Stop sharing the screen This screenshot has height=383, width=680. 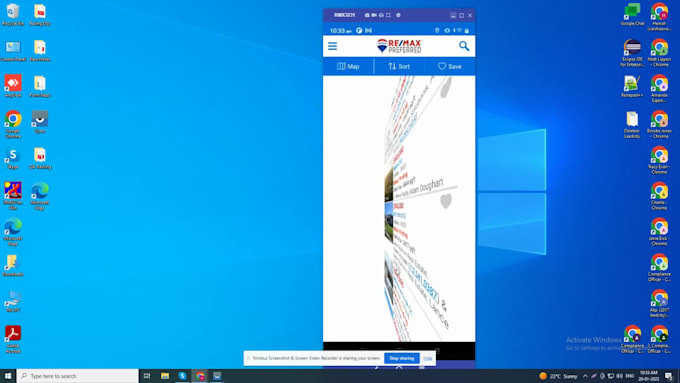click(x=402, y=358)
